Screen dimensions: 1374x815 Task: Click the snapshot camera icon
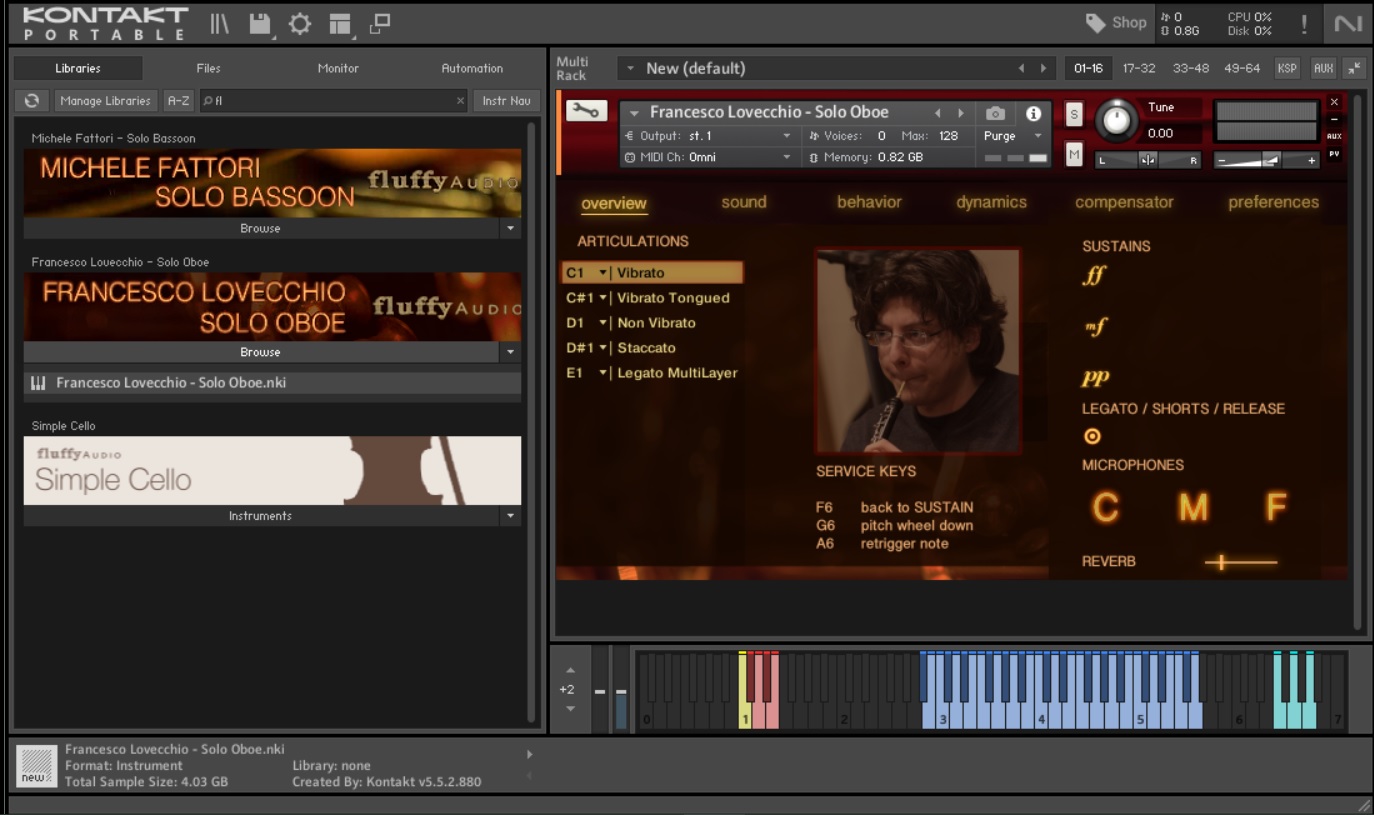coord(995,113)
